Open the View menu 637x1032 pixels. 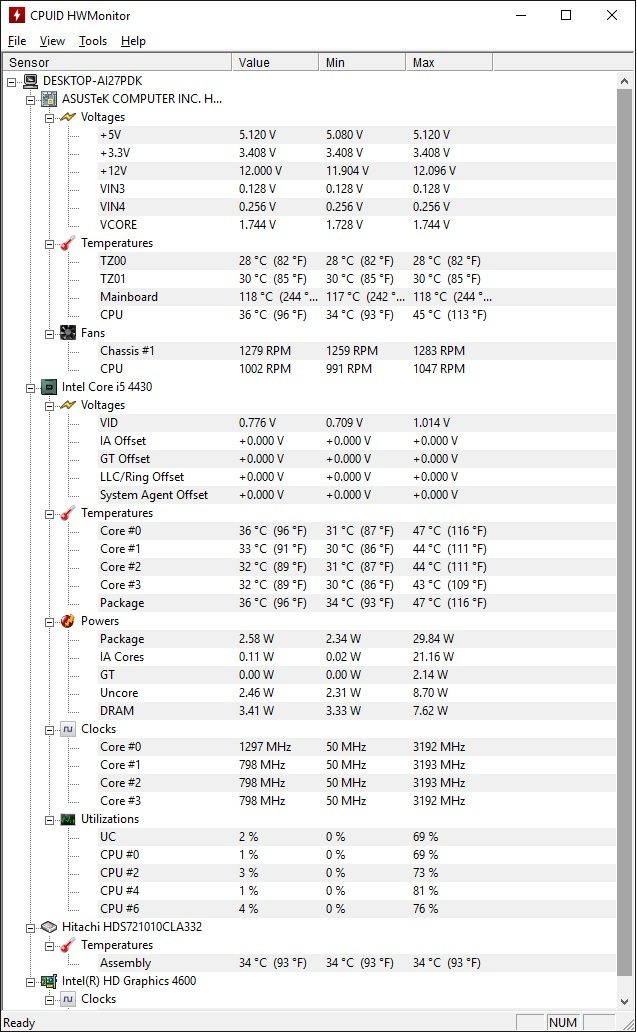[x=52, y=41]
